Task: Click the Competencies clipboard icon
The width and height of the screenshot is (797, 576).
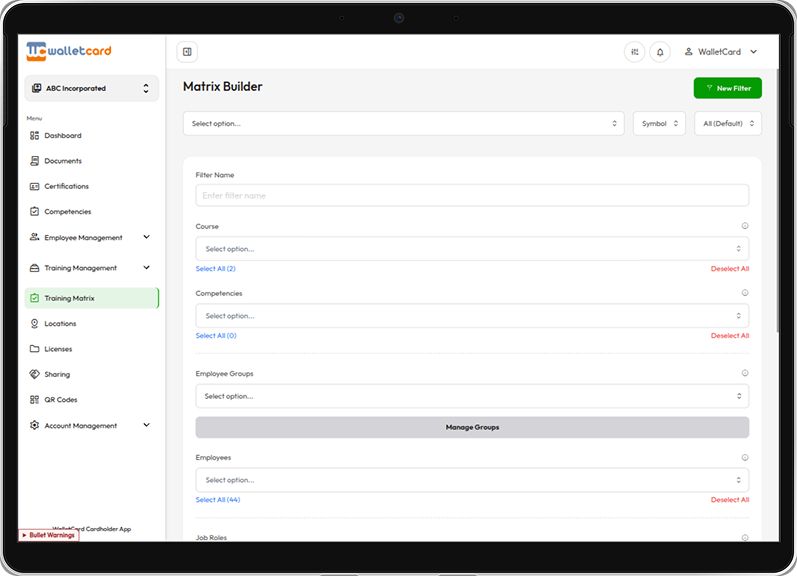Action: coord(34,211)
